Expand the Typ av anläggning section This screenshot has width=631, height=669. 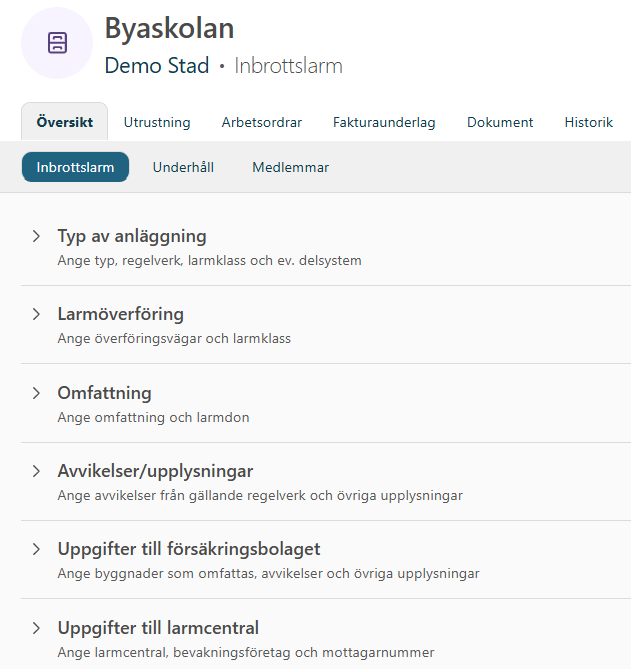coord(36,237)
